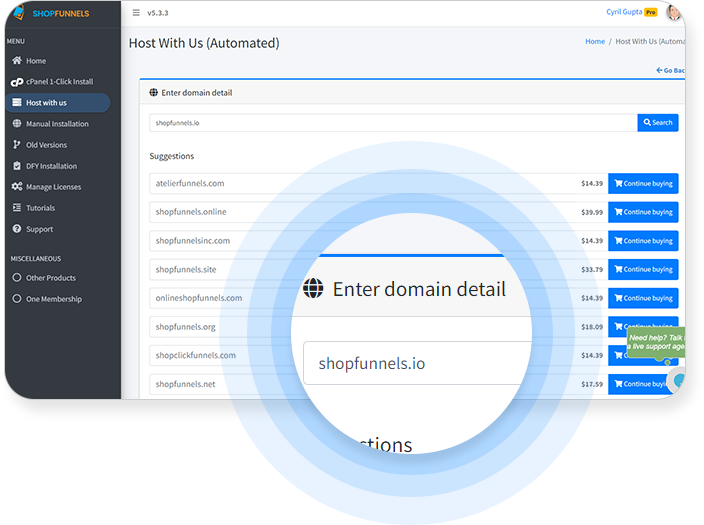The image size is (704, 525).
Task: Open Manage Licenses page
Action: (x=53, y=187)
